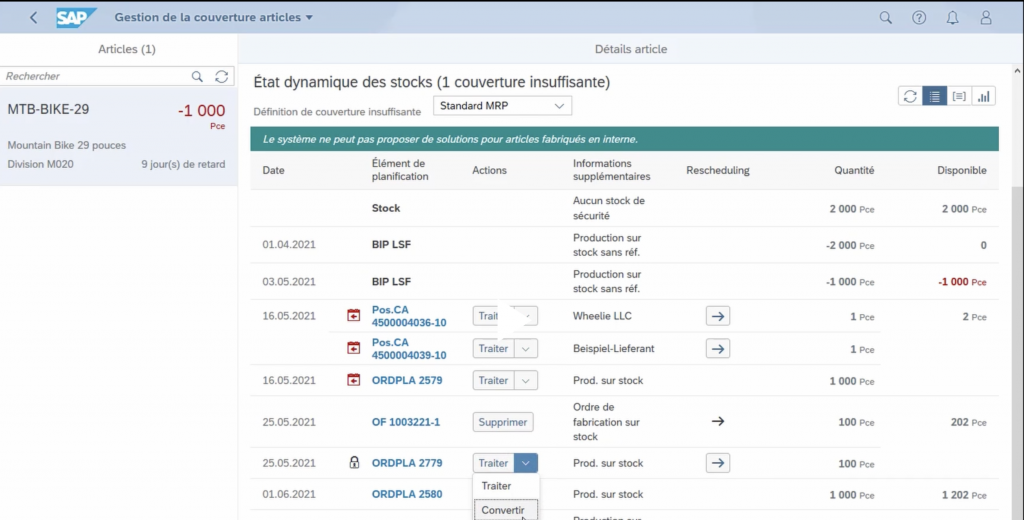Open the user profile icon
Viewport: 1024px width, 520px height.
coord(986,18)
